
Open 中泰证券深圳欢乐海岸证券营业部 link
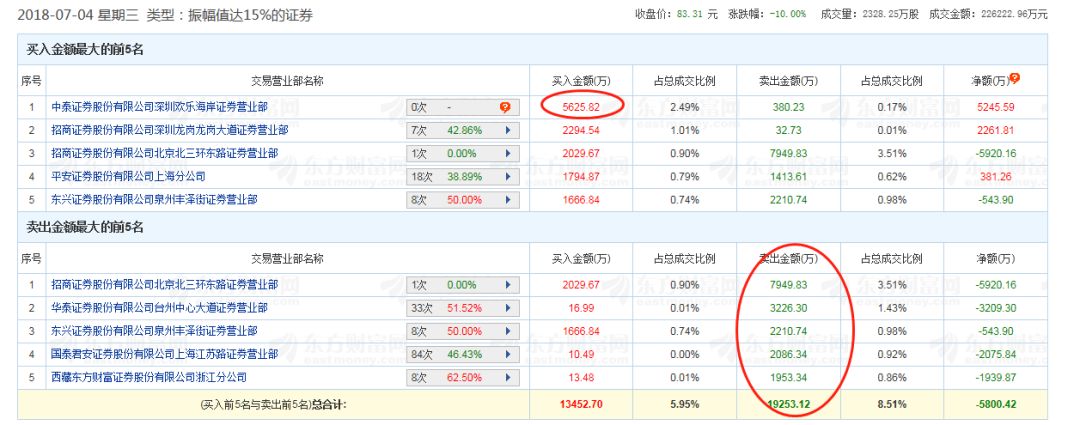pos(160,107)
